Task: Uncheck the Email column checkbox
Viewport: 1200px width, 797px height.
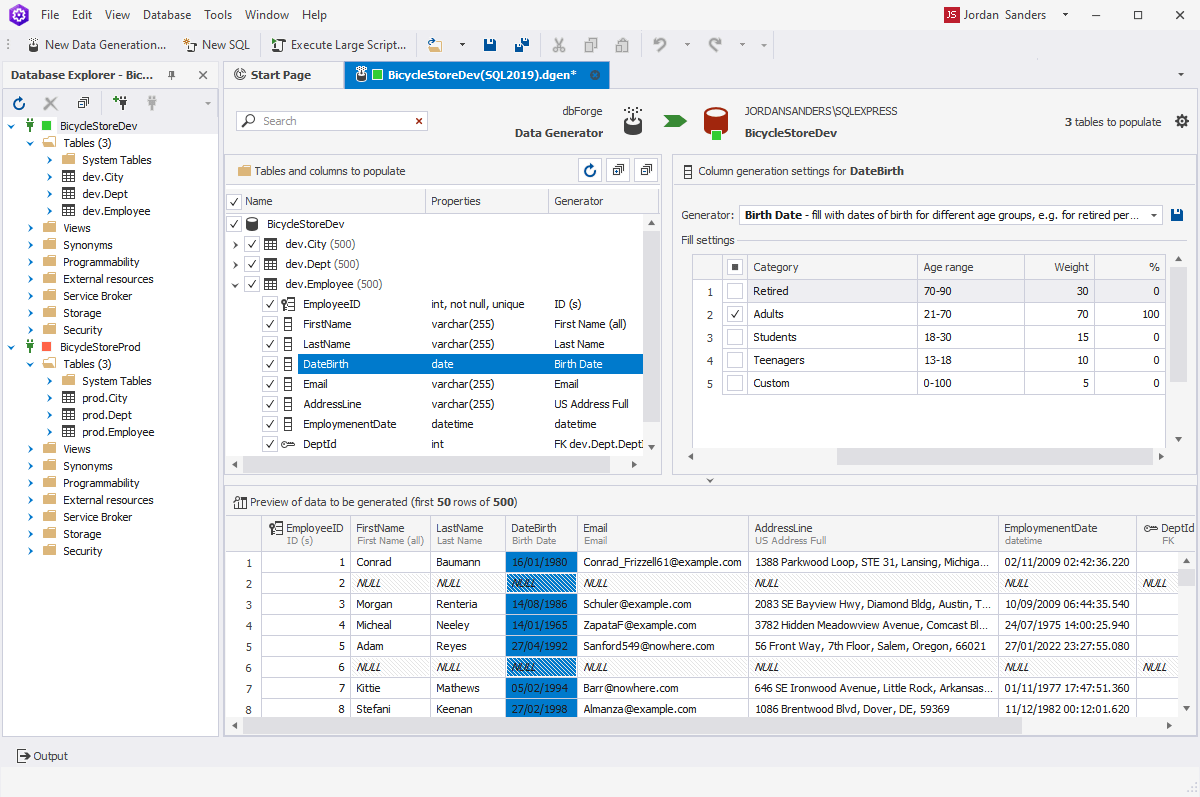Action: coord(268,383)
